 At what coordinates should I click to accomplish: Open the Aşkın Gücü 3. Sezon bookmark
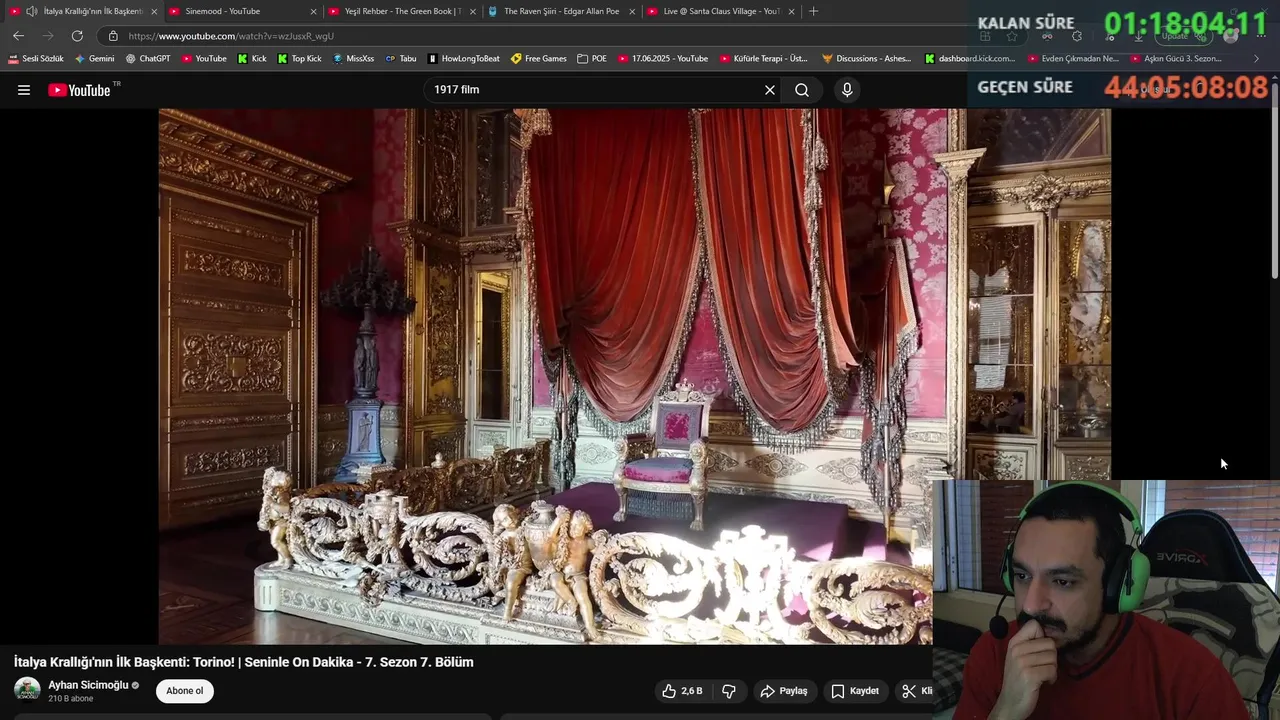coord(1175,58)
